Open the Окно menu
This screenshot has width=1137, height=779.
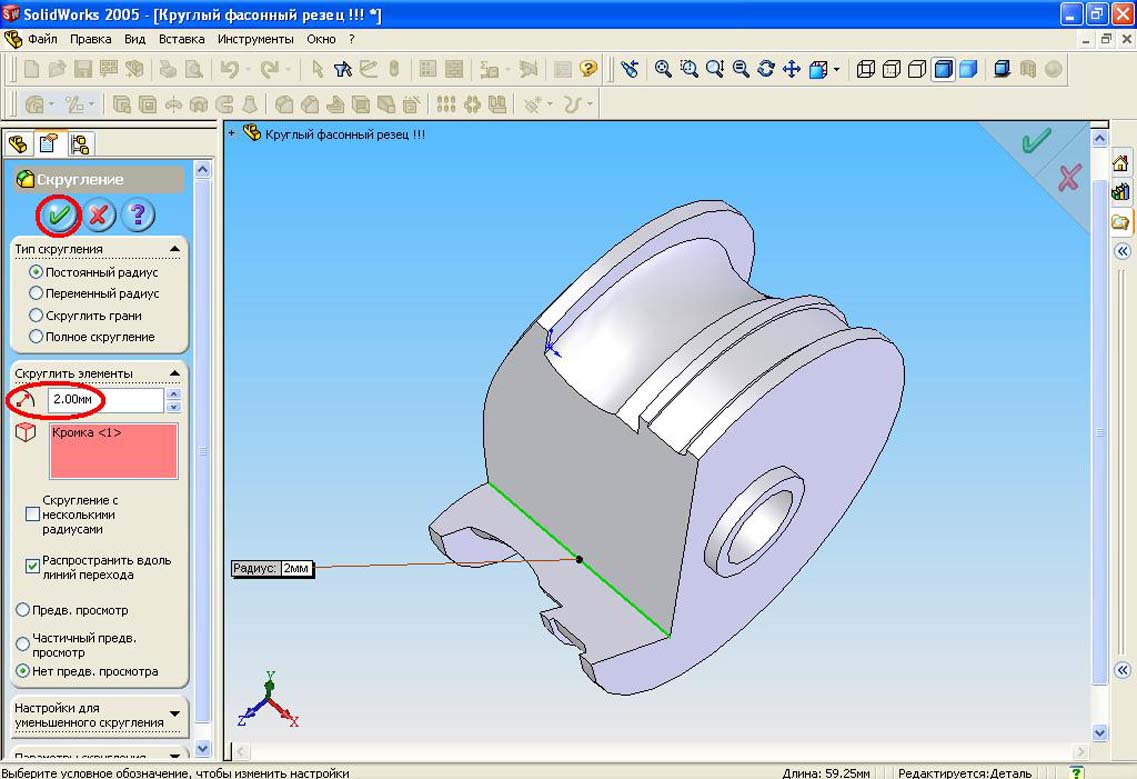(x=321, y=39)
